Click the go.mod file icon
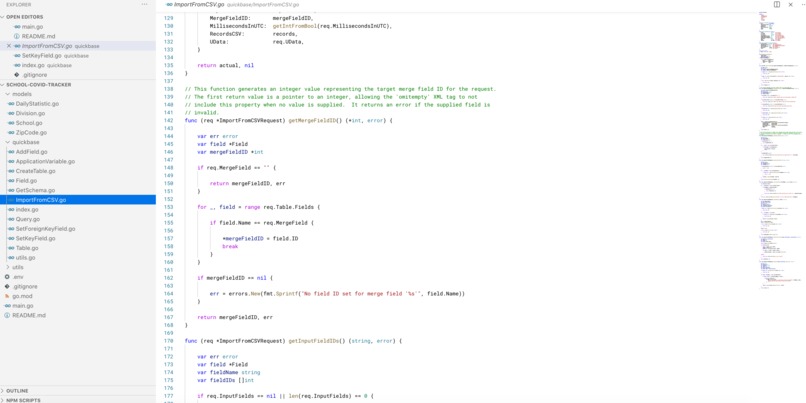This screenshot has width=806, height=403. coord(7,296)
